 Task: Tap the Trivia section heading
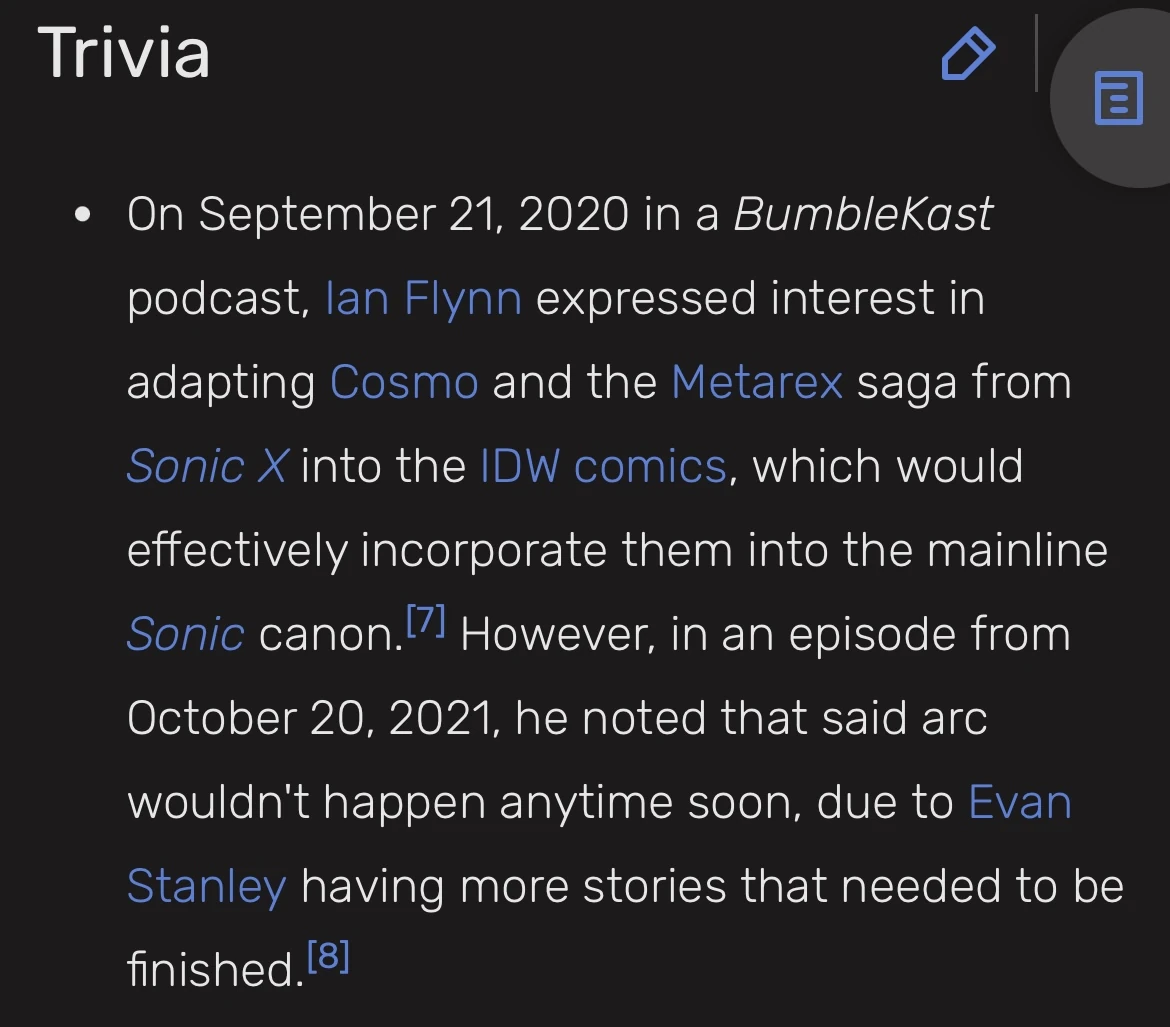click(x=124, y=54)
